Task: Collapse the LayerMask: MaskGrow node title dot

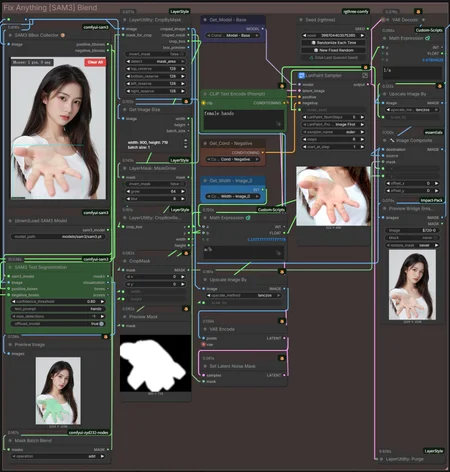Action: tap(125, 168)
